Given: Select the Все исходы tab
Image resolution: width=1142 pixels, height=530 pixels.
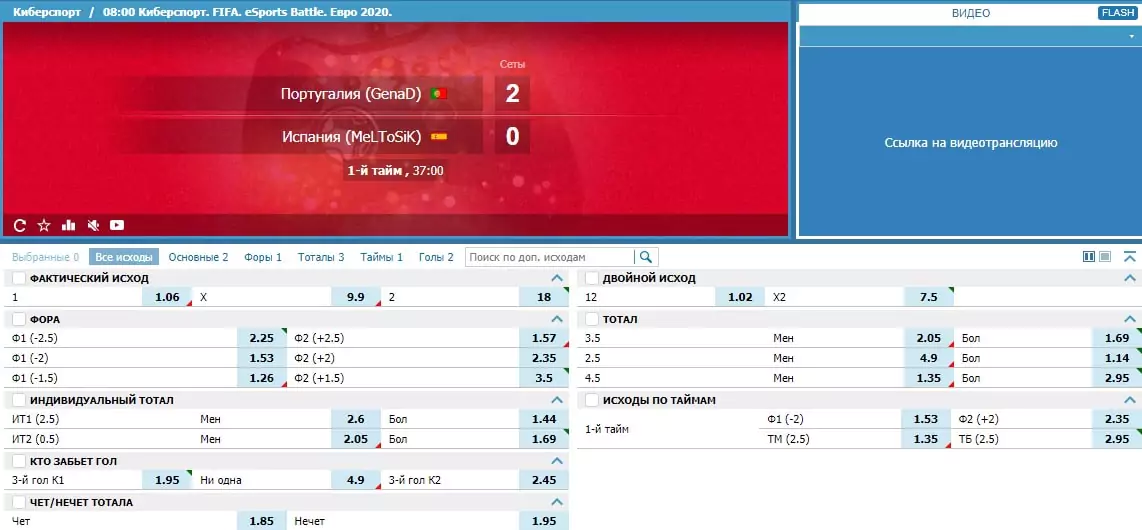Looking at the screenshot, I should coord(124,257).
